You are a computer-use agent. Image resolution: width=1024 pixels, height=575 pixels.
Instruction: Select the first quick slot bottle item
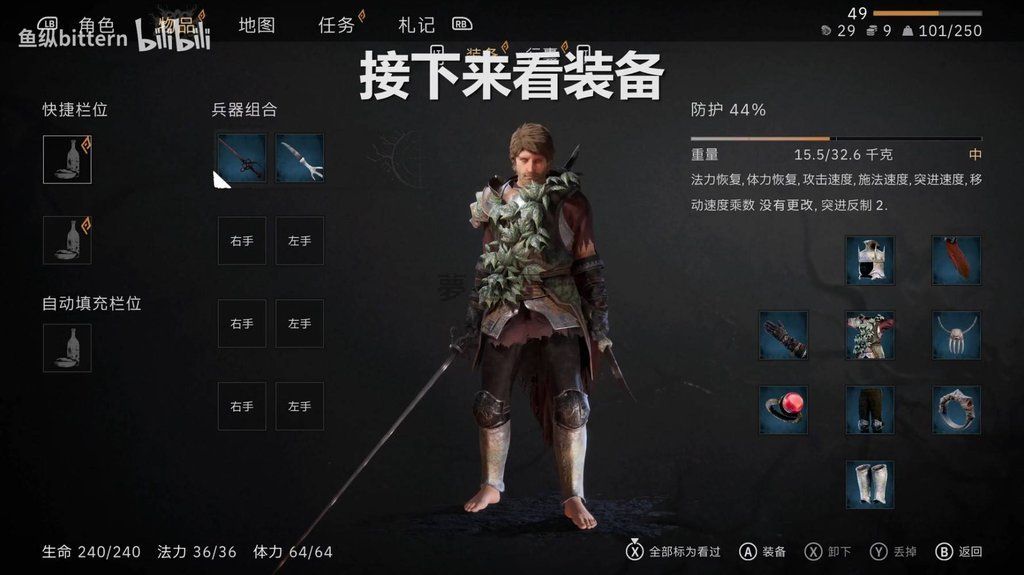[67, 159]
